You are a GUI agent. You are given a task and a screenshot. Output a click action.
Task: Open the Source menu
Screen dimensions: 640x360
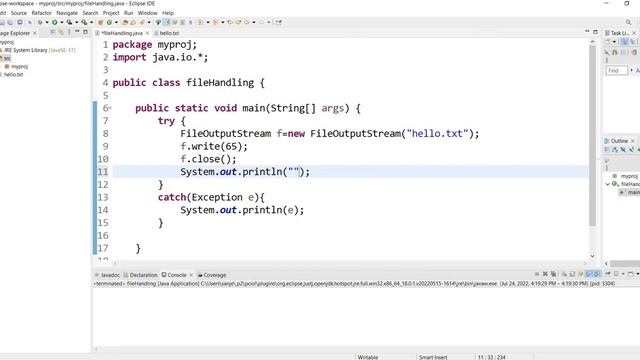pos(18,13)
